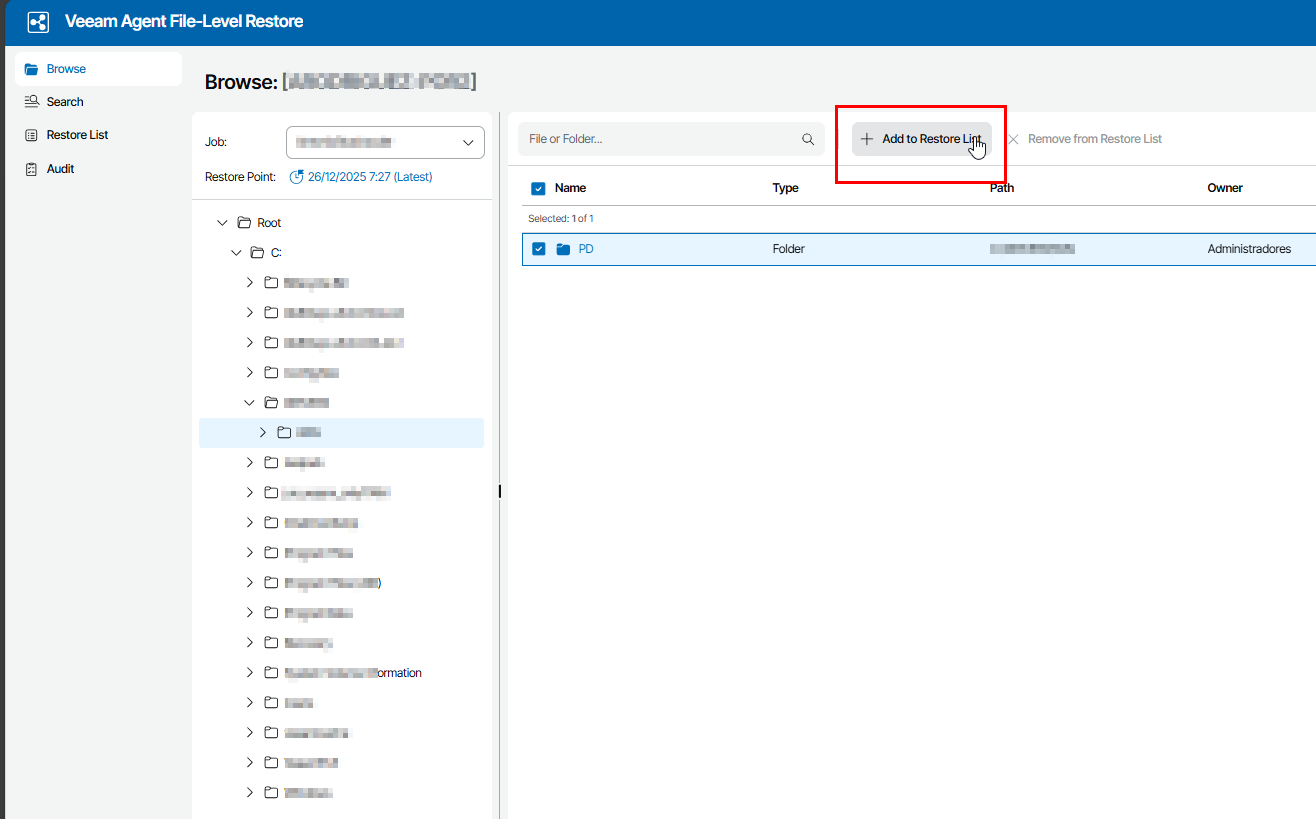Image resolution: width=1316 pixels, height=819 pixels.
Task: Click the PD folder icon
Action: 563,249
